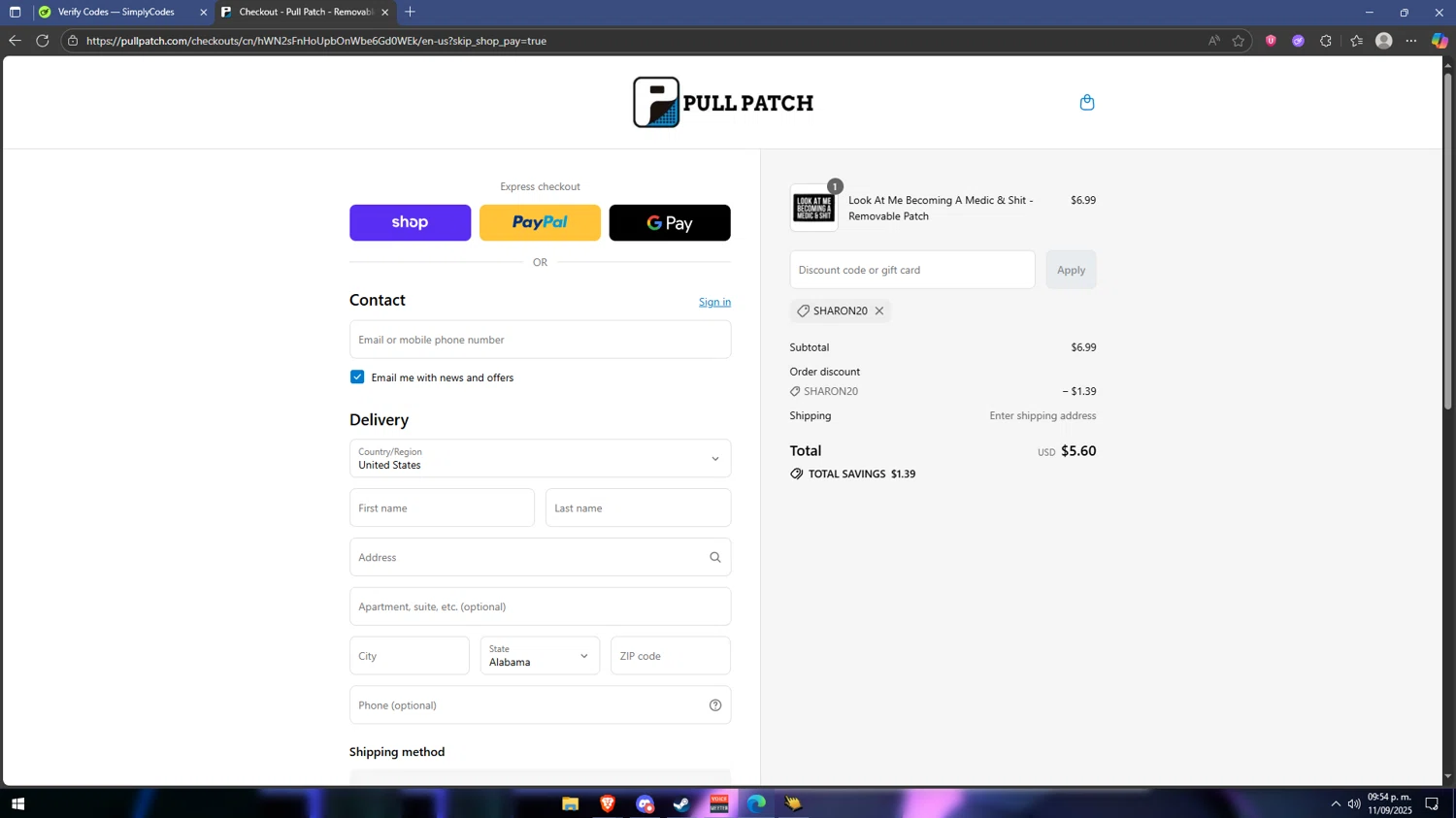This screenshot has width=1456, height=818.
Task: Open the volume speaker tray icon
Action: [x=1354, y=803]
